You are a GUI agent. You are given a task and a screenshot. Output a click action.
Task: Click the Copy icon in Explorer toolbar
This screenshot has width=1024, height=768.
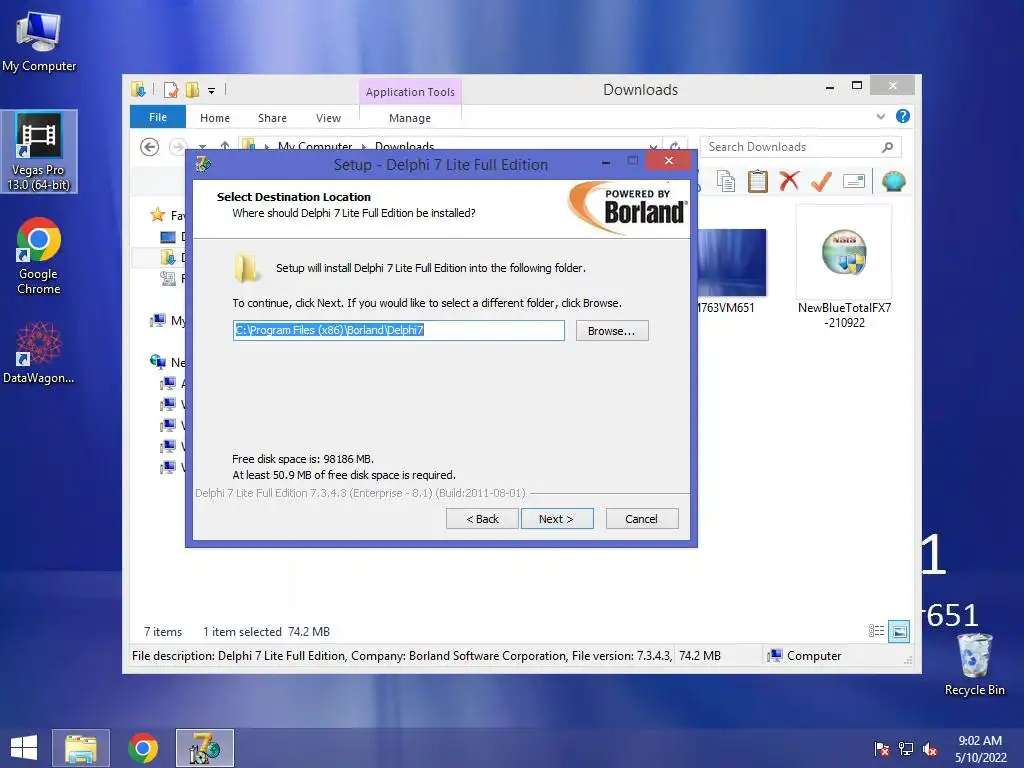pyautogui.click(x=726, y=181)
